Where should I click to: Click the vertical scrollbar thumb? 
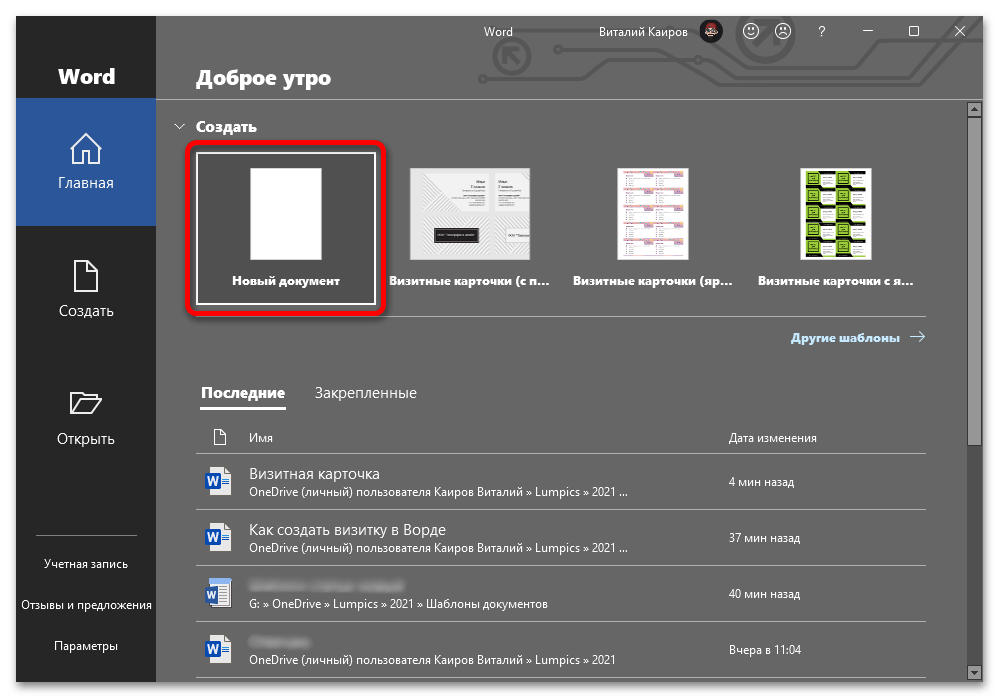[974, 281]
